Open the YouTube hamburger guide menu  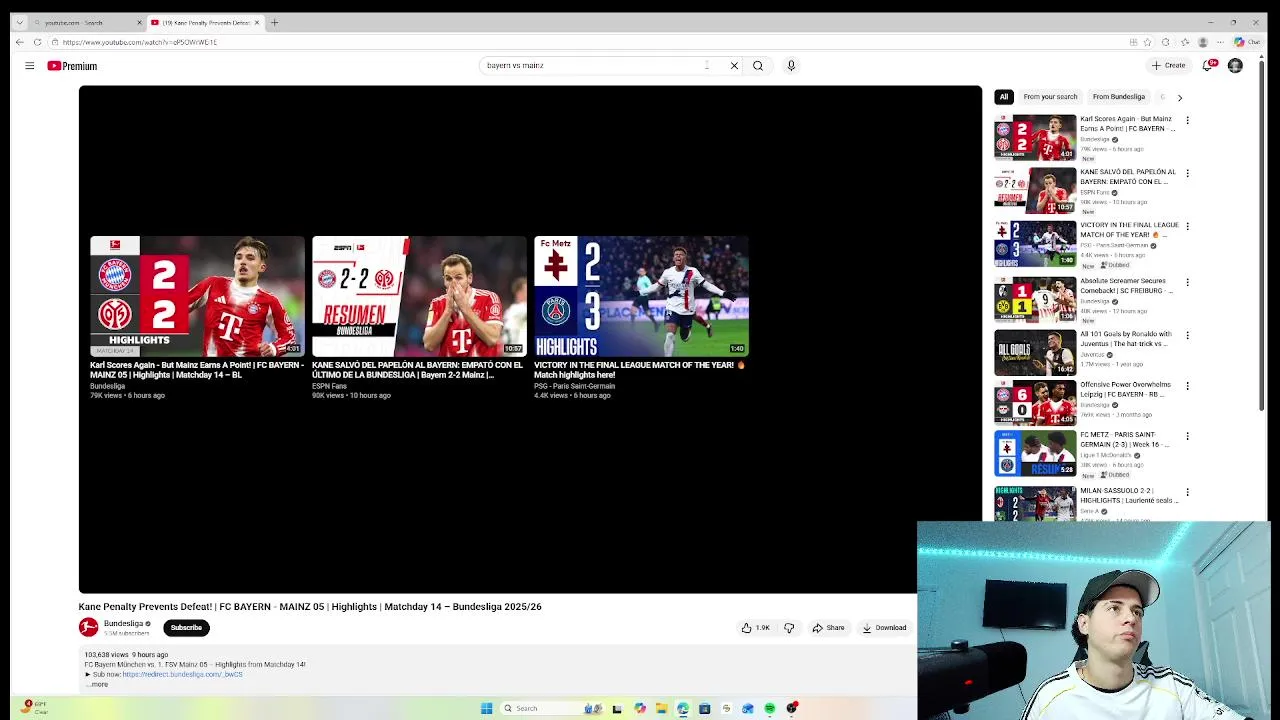click(30, 66)
